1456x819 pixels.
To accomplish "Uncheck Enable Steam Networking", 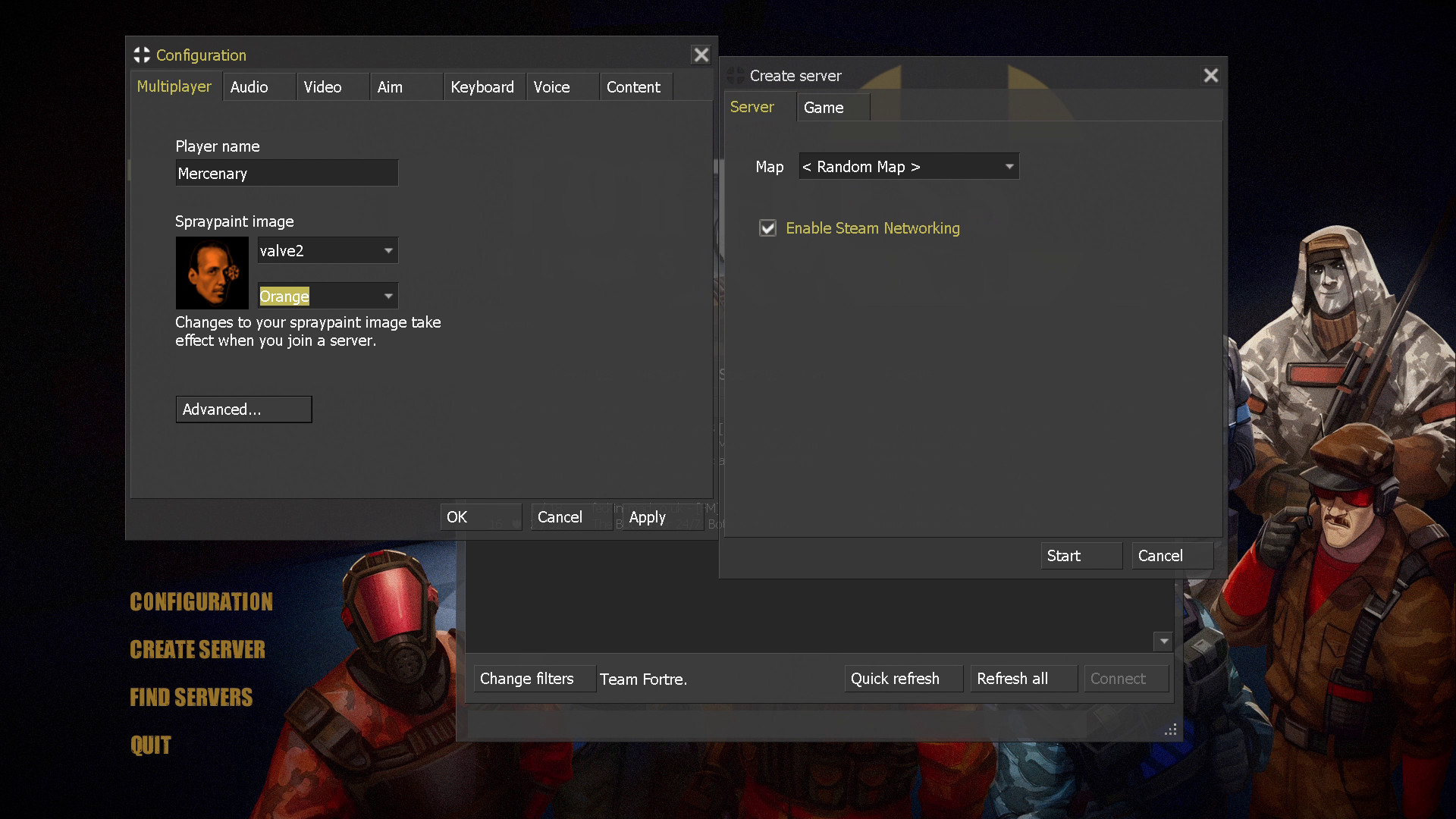I will coord(768,227).
